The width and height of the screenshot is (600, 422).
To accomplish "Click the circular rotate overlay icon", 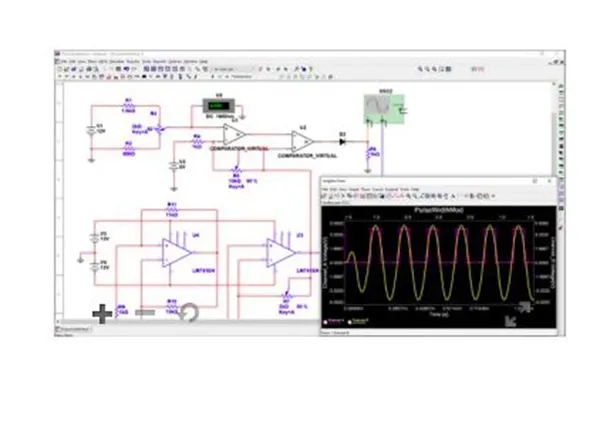I will 189,313.
